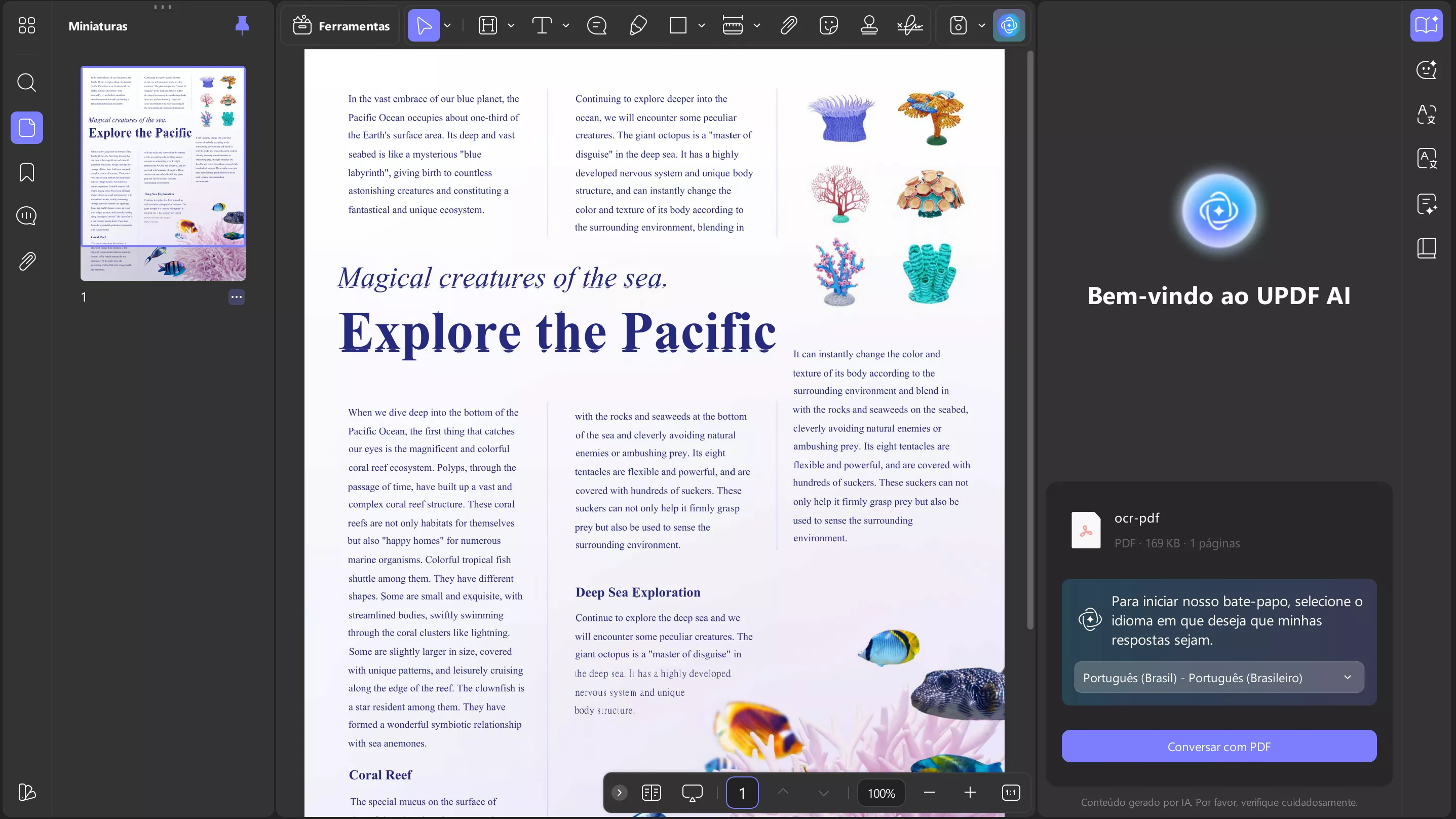Image resolution: width=1456 pixels, height=819 pixels.
Task: Open the response language dropdown Português (Brasil)
Action: click(x=1218, y=678)
